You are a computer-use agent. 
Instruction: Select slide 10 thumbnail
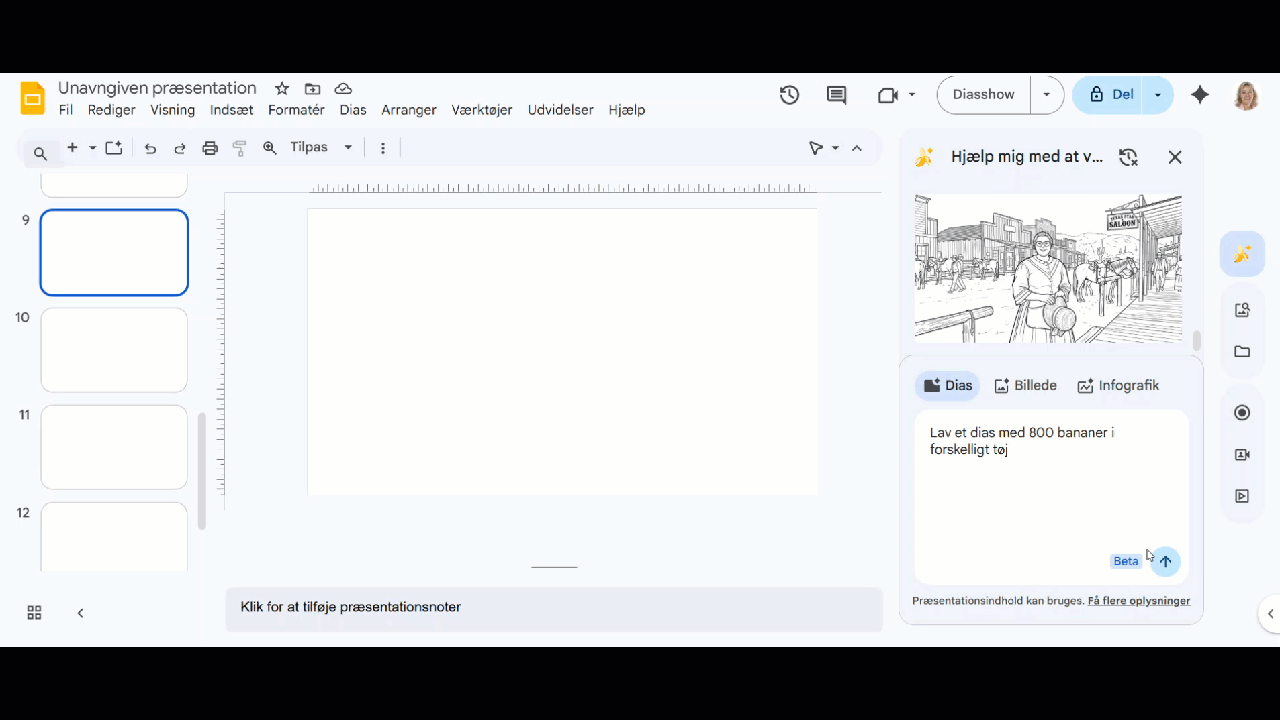click(x=114, y=350)
